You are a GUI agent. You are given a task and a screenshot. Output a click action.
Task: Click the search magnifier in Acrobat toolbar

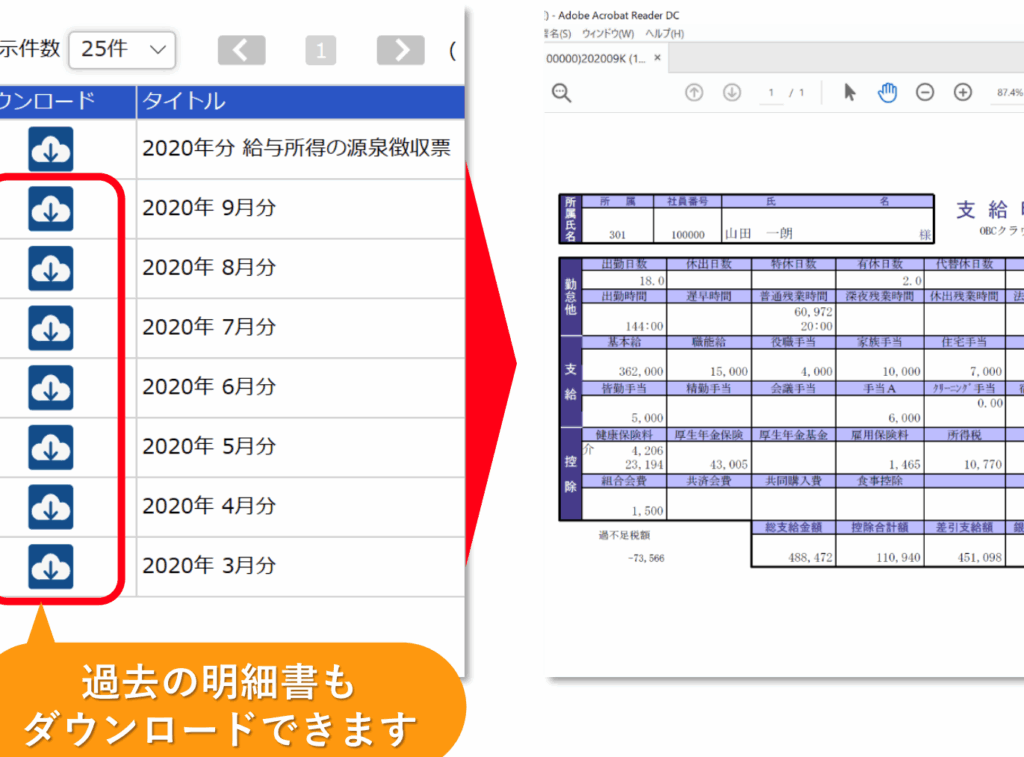(x=562, y=93)
